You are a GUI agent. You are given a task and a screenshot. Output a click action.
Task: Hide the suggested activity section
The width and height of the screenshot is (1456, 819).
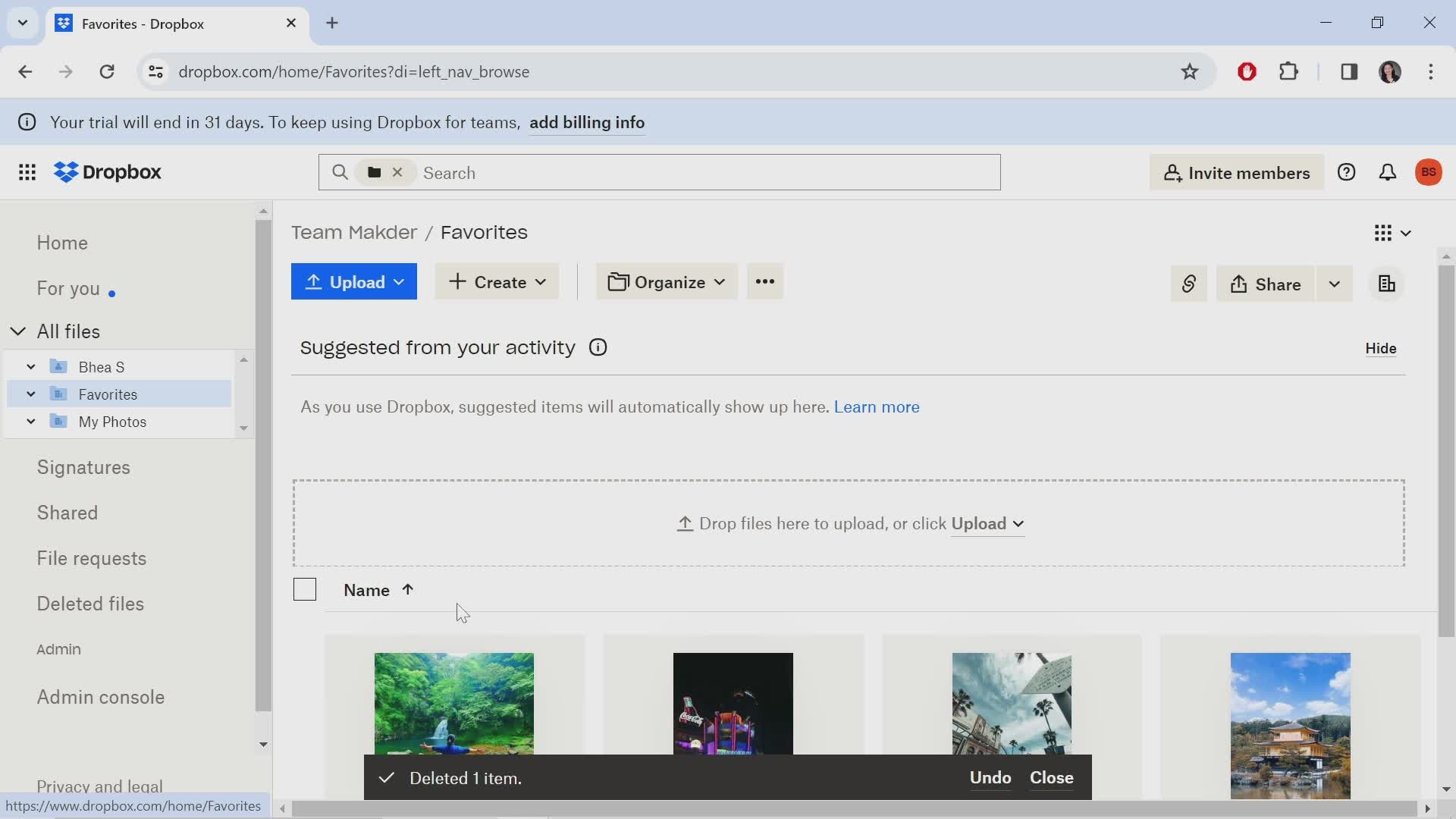[1380, 349]
